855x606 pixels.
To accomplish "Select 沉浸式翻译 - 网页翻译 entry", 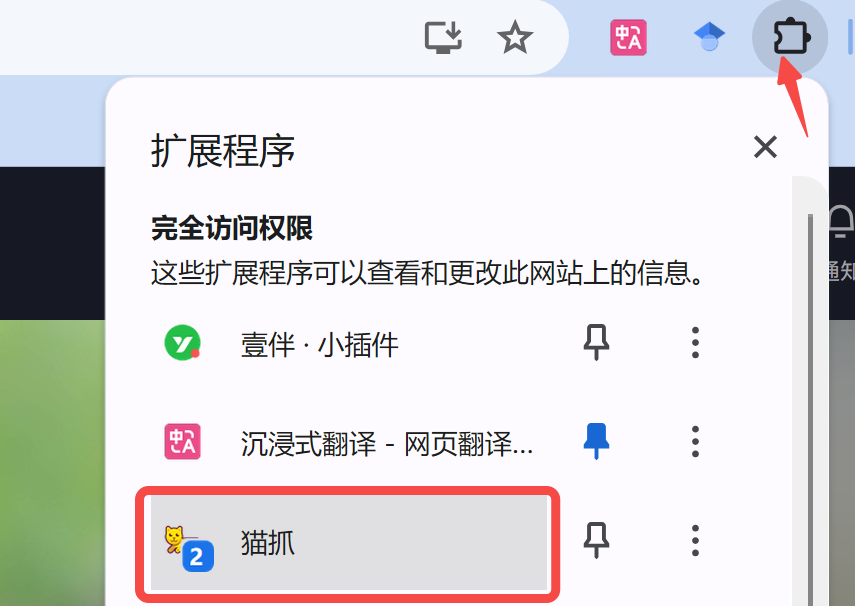I will tap(348, 443).
